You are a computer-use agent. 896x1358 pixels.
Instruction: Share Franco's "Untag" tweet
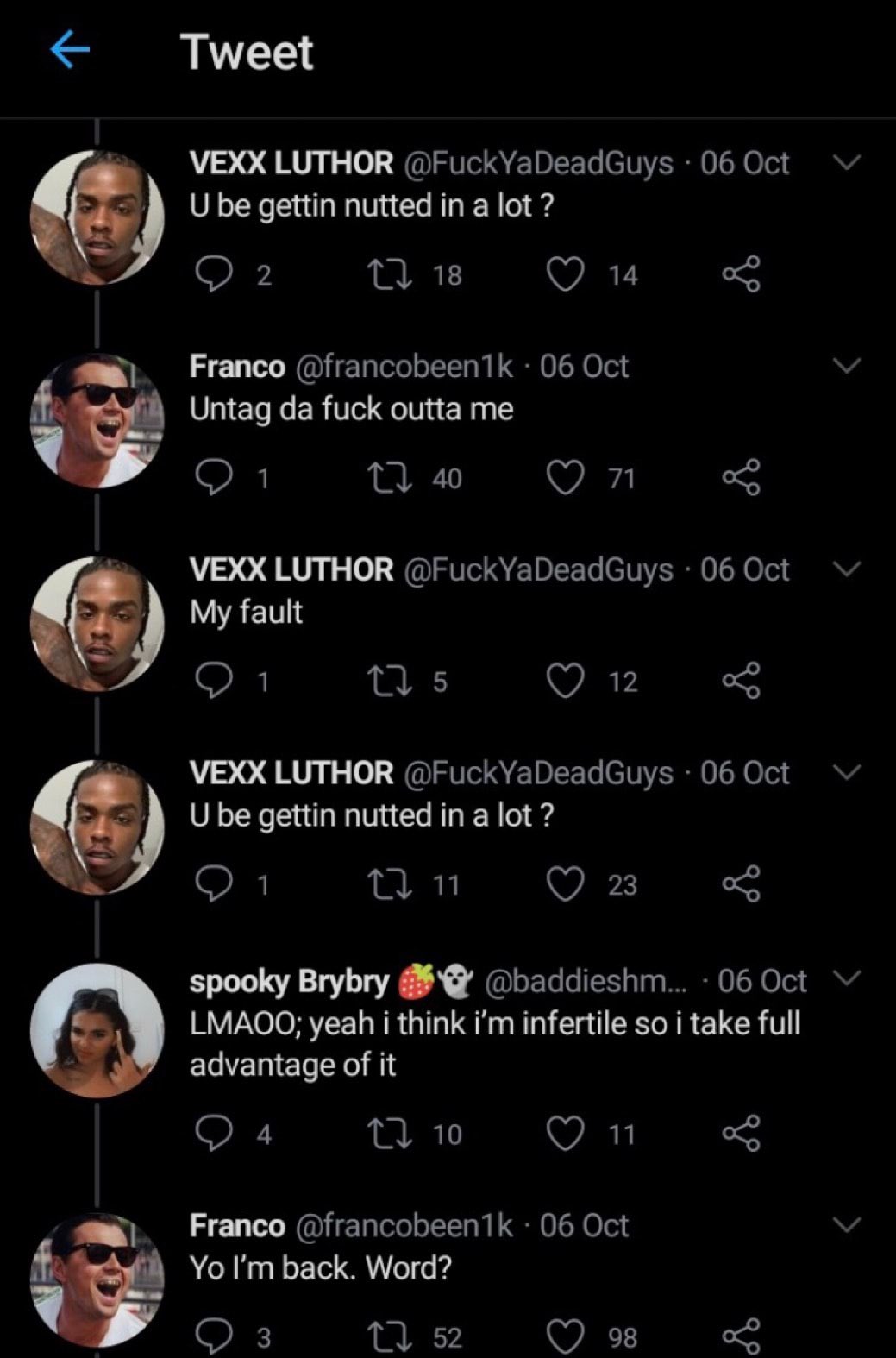[742, 477]
